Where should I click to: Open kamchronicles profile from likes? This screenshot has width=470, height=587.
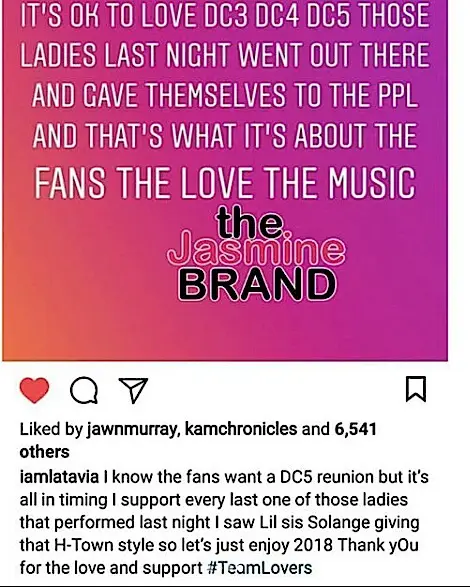click(x=241, y=429)
